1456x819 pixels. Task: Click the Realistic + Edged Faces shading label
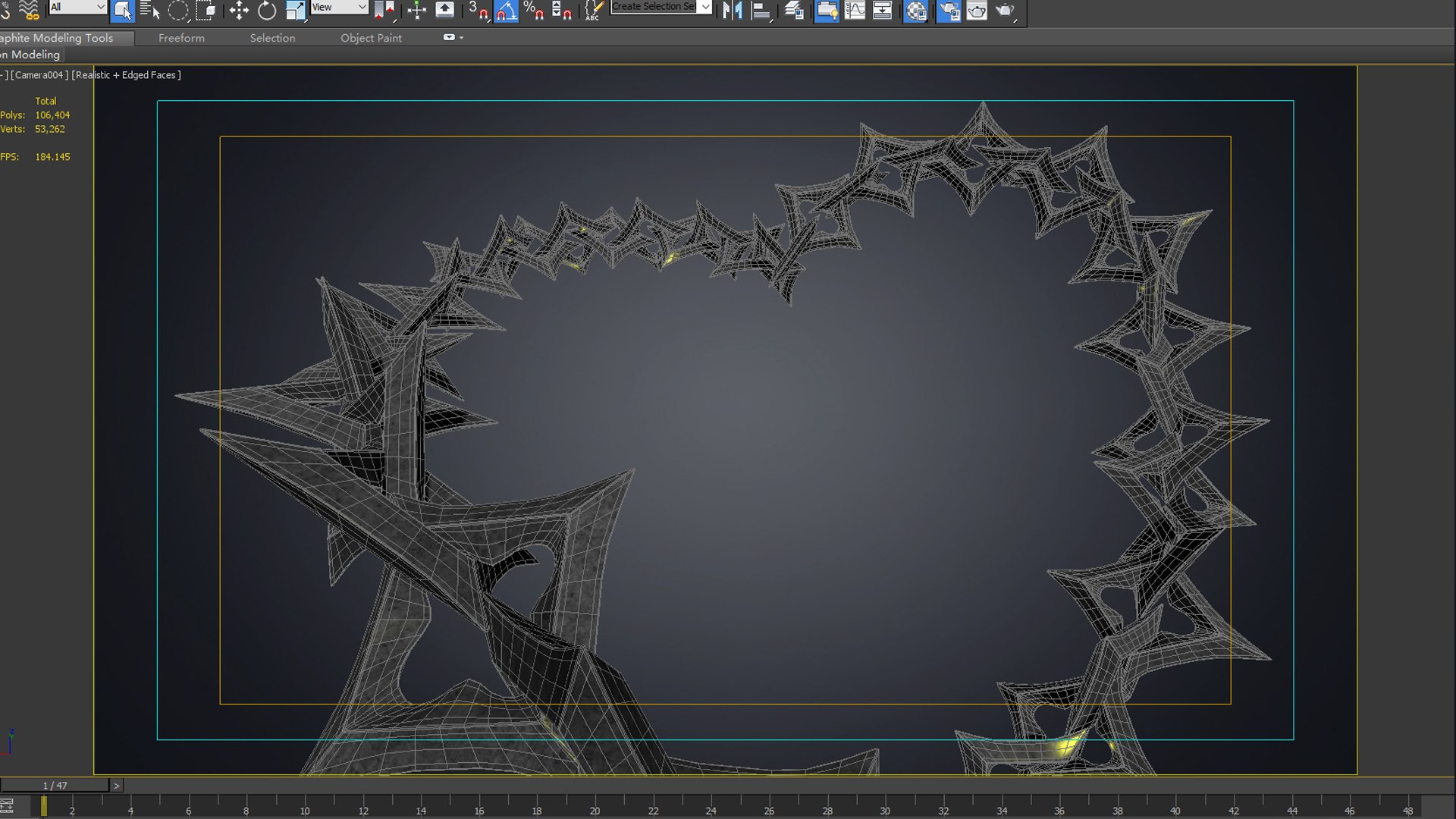127,75
